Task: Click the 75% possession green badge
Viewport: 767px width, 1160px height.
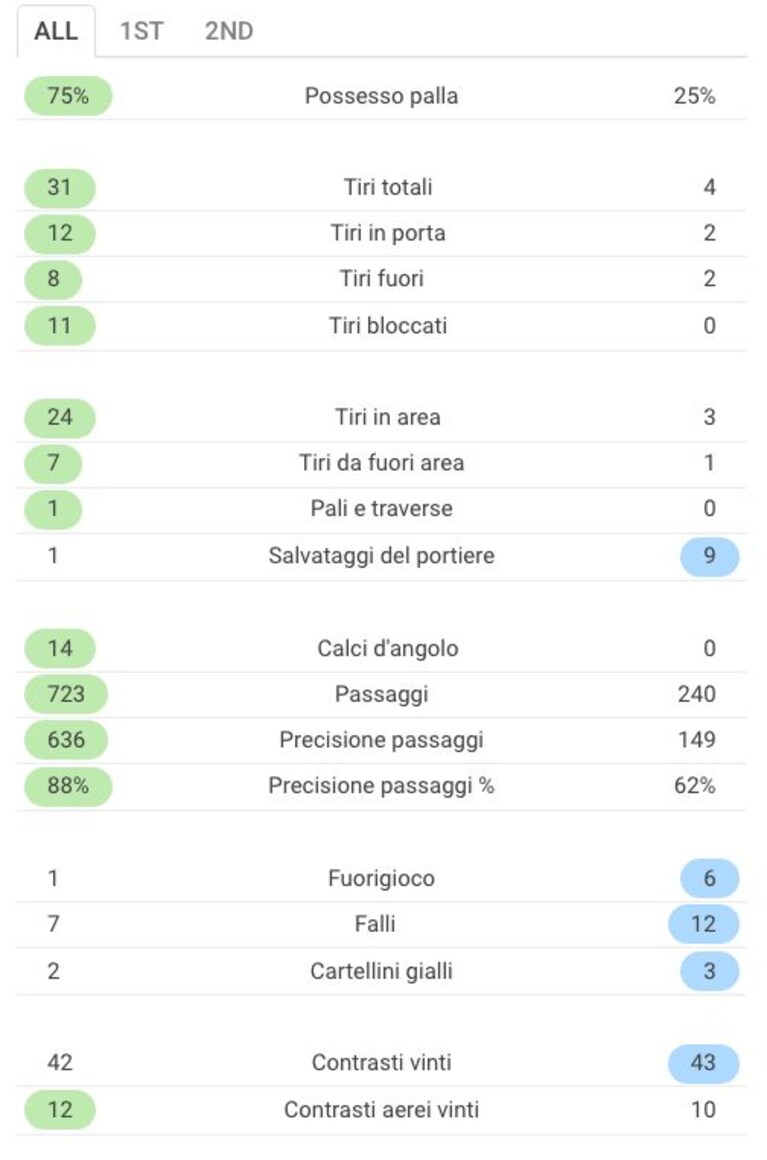Action: tap(68, 96)
